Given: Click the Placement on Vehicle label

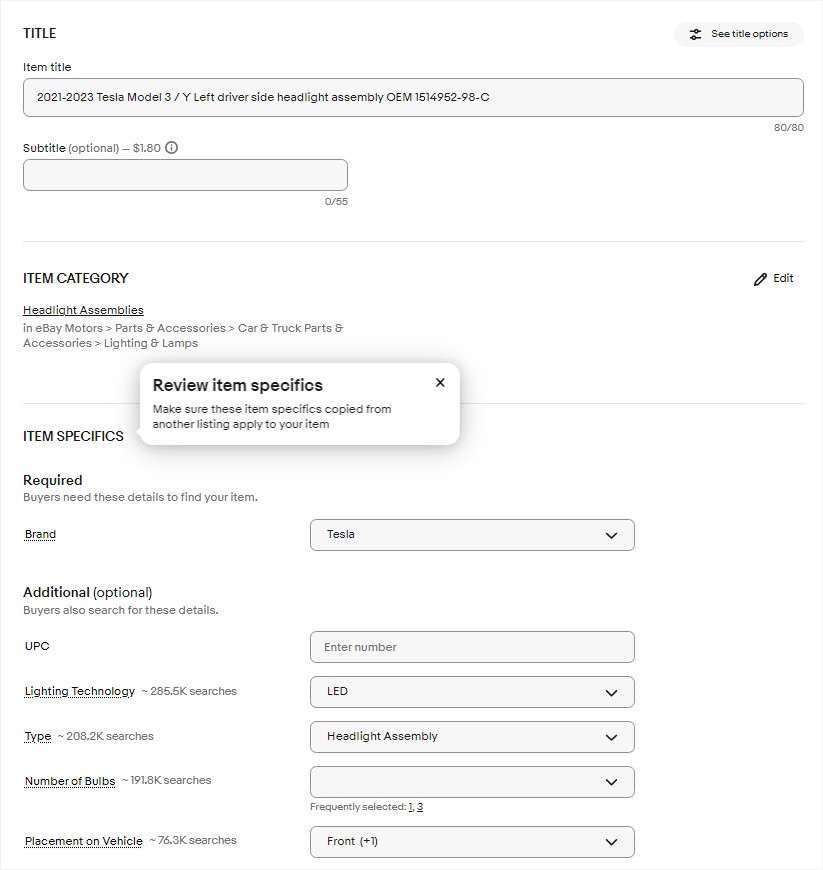Looking at the screenshot, I should click(x=83, y=841).
